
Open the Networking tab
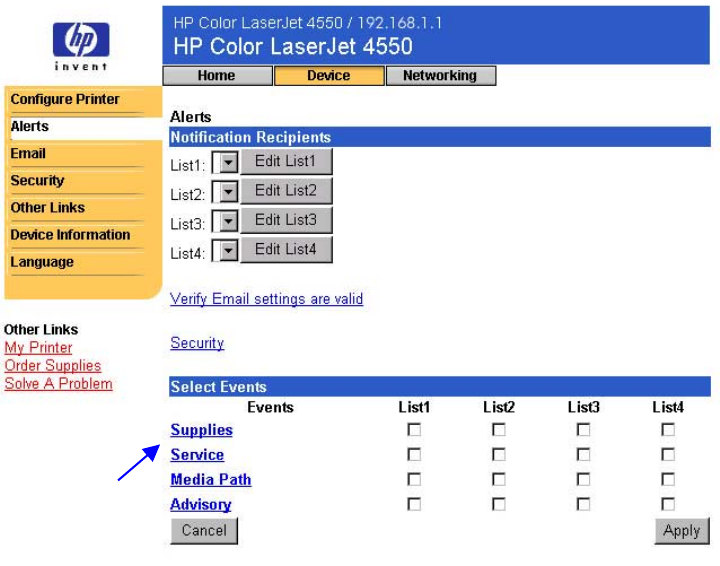[441, 75]
